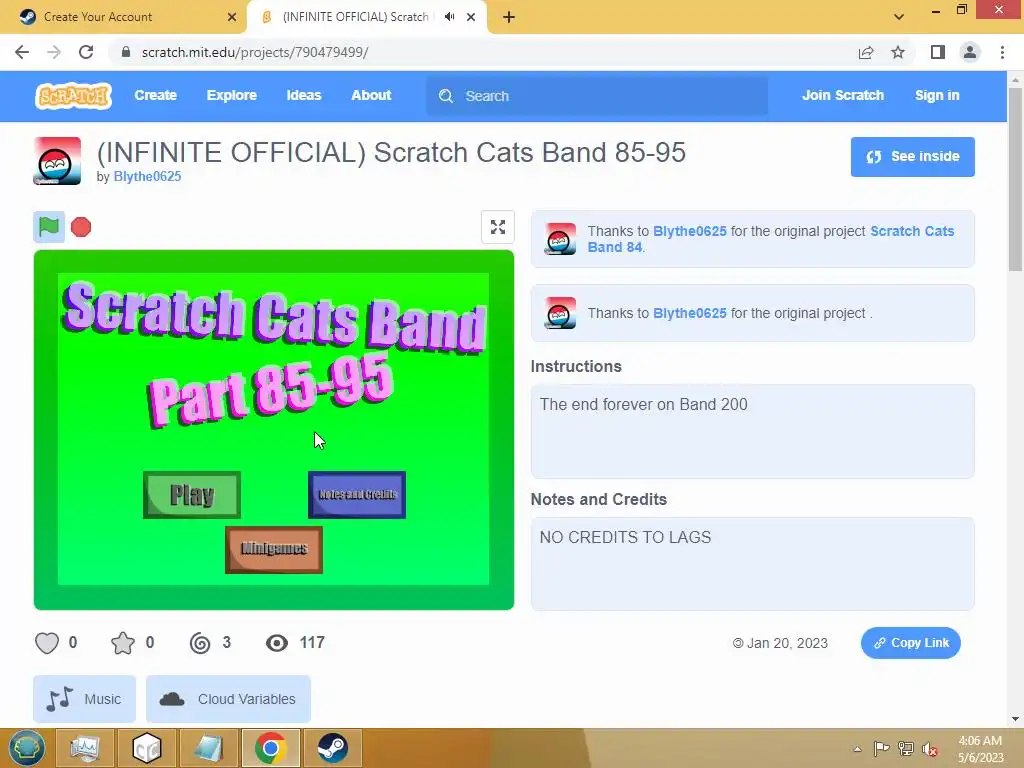This screenshot has width=1024, height=768.
Task: Click the search magnifier icon
Action: pos(446,96)
